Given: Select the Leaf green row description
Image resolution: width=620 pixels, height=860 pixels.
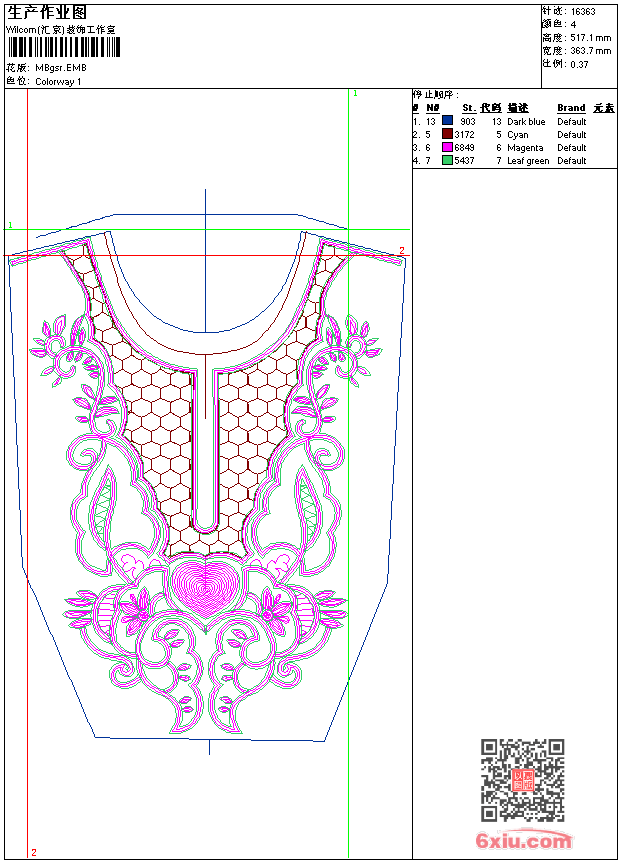Looking at the screenshot, I should 527,161.
